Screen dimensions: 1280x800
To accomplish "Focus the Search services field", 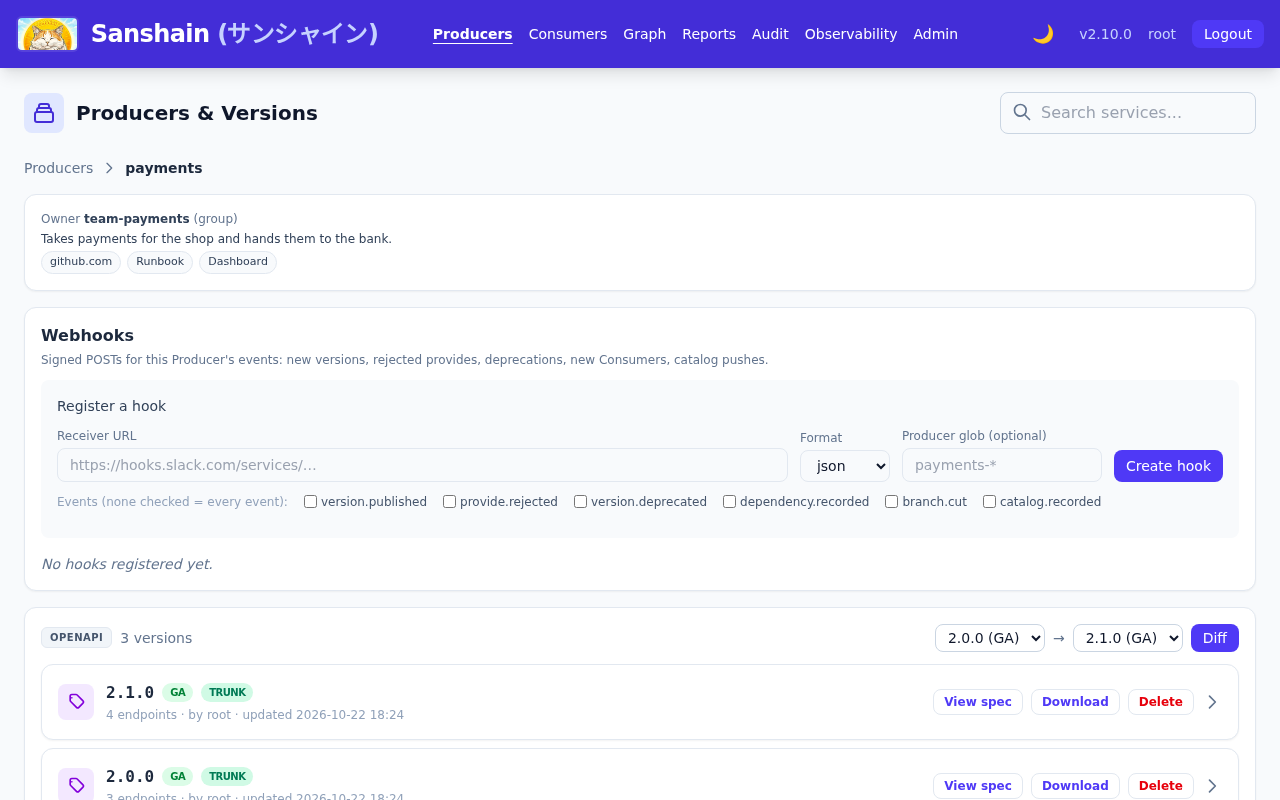I will click(x=1128, y=113).
